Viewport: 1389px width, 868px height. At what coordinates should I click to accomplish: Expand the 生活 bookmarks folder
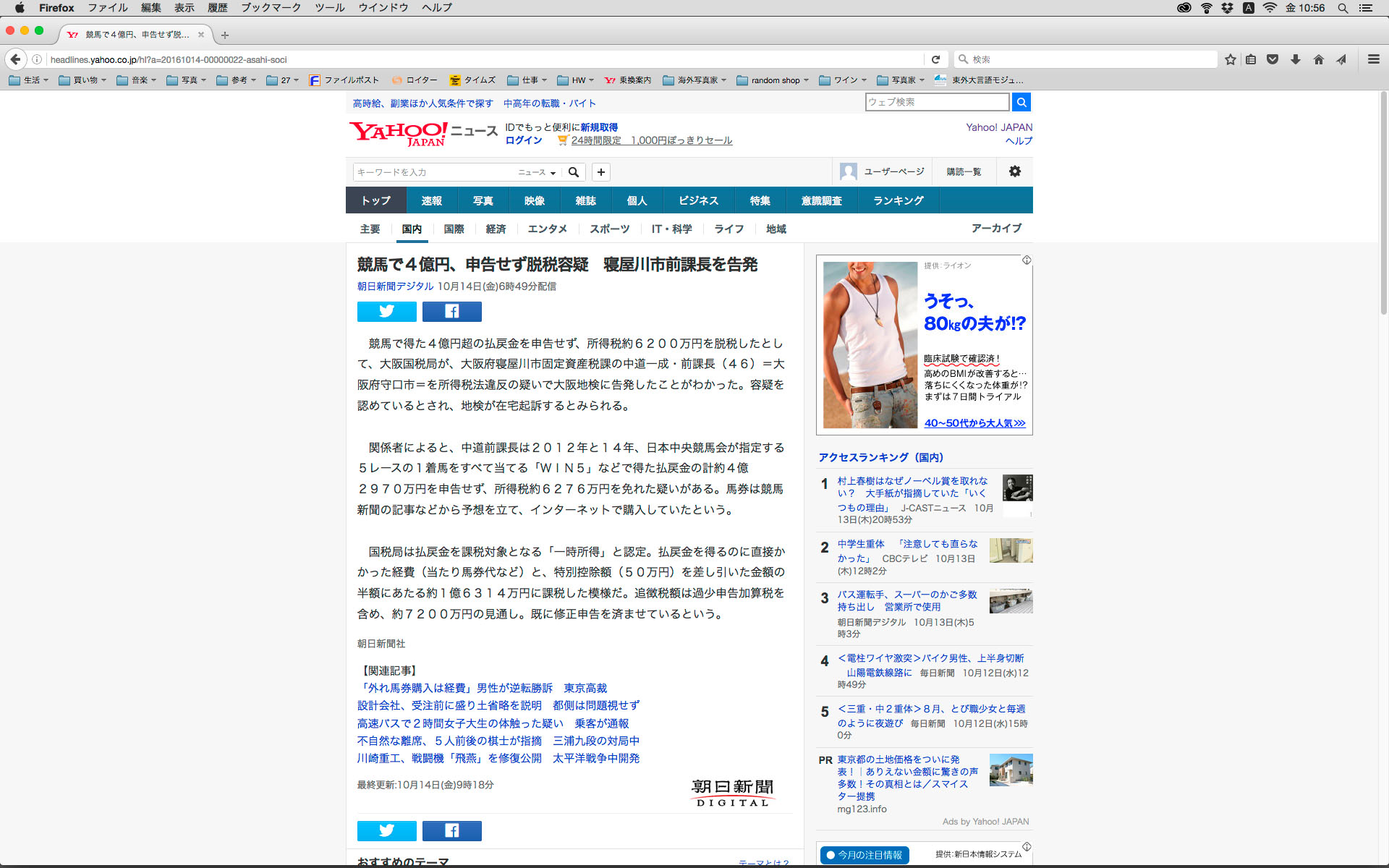(29, 80)
